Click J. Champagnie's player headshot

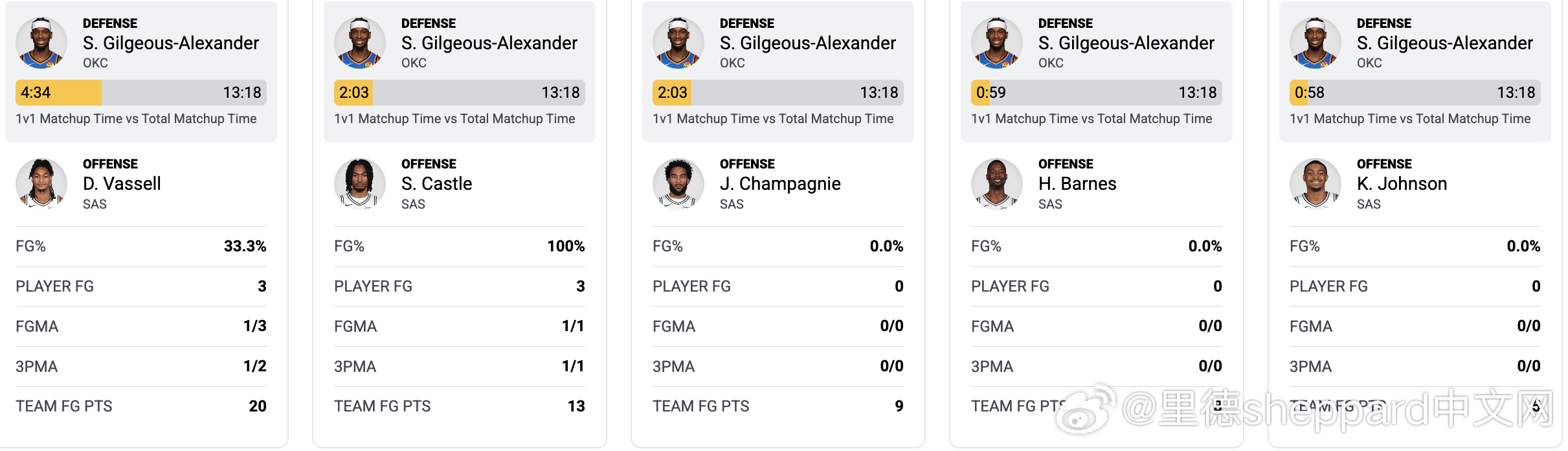pyautogui.click(x=678, y=184)
